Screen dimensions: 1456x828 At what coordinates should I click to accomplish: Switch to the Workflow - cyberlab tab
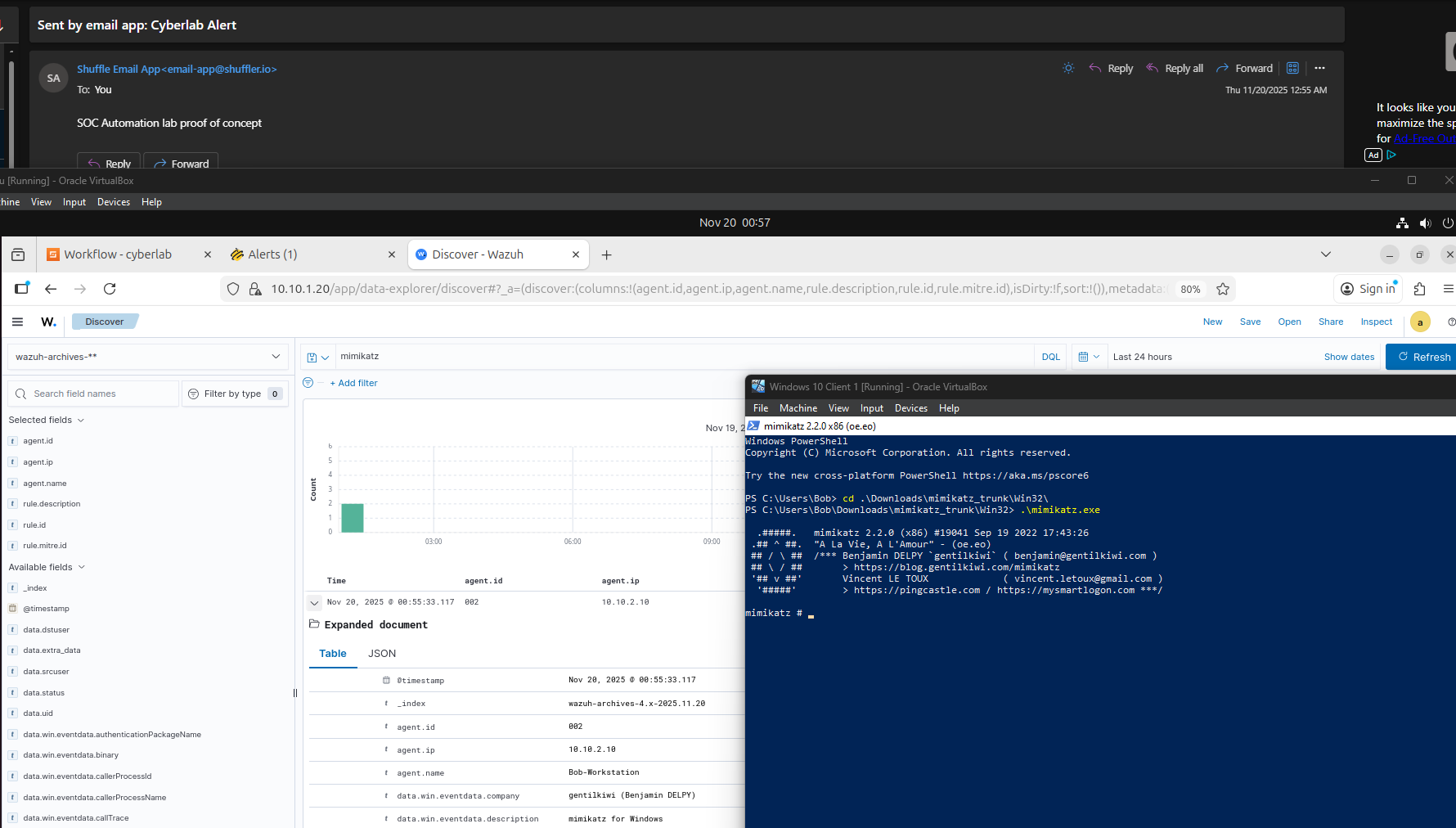pyautogui.click(x=118, y=254)
